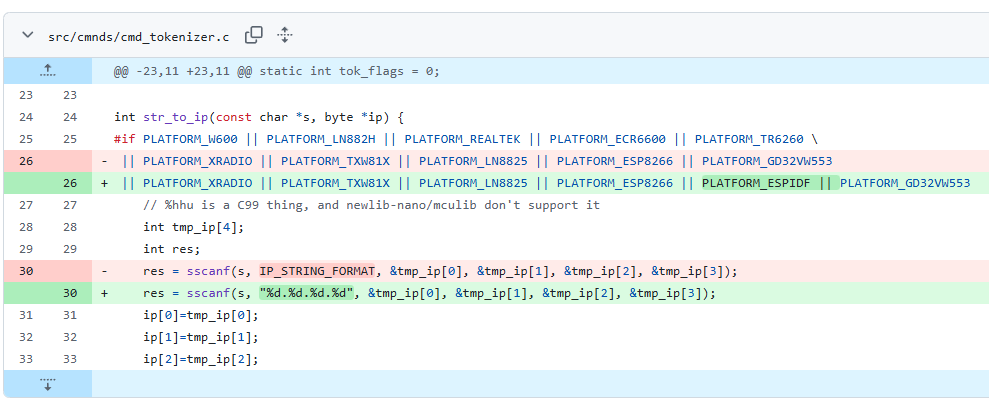Click PLATFORM_GD32VW553 in the added line
989x414 pixels.
tap(905, 183)
